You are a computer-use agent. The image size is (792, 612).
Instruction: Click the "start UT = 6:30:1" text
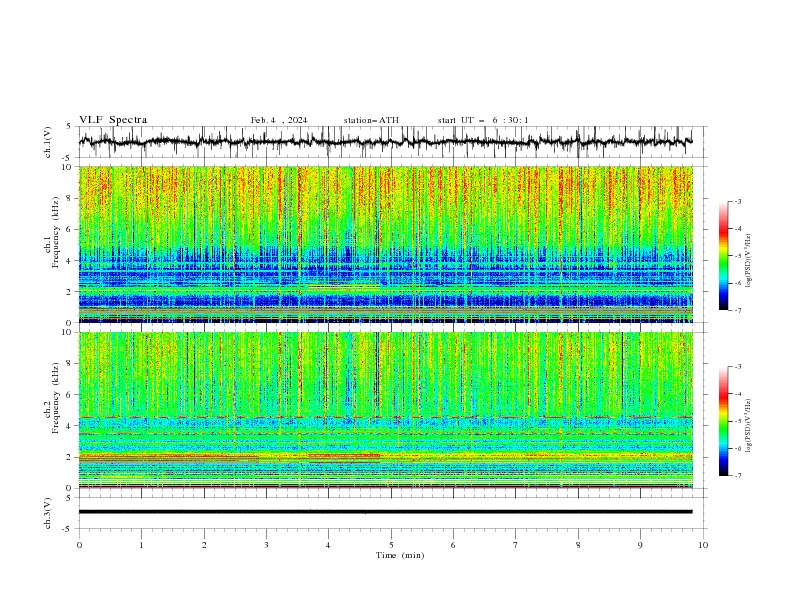pyautogui.click(x=483, y=120)
